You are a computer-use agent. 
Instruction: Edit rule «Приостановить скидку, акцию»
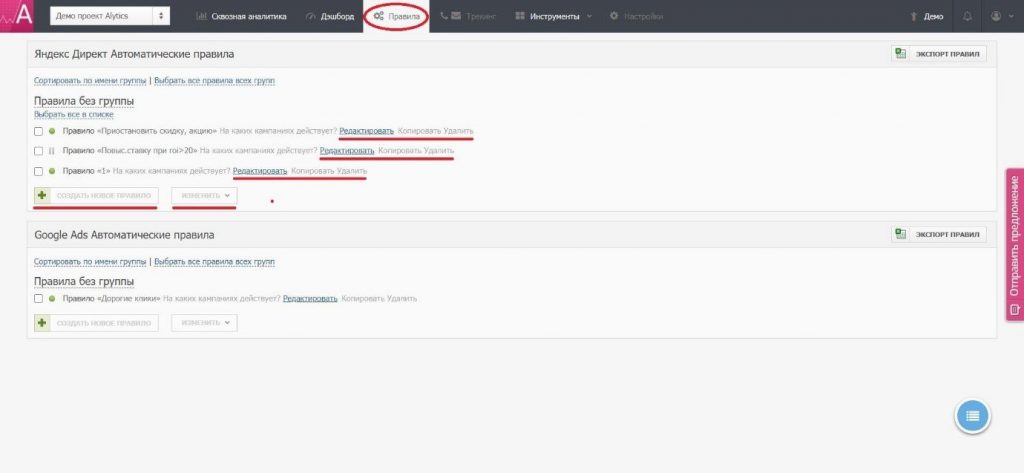pos(366,131)
